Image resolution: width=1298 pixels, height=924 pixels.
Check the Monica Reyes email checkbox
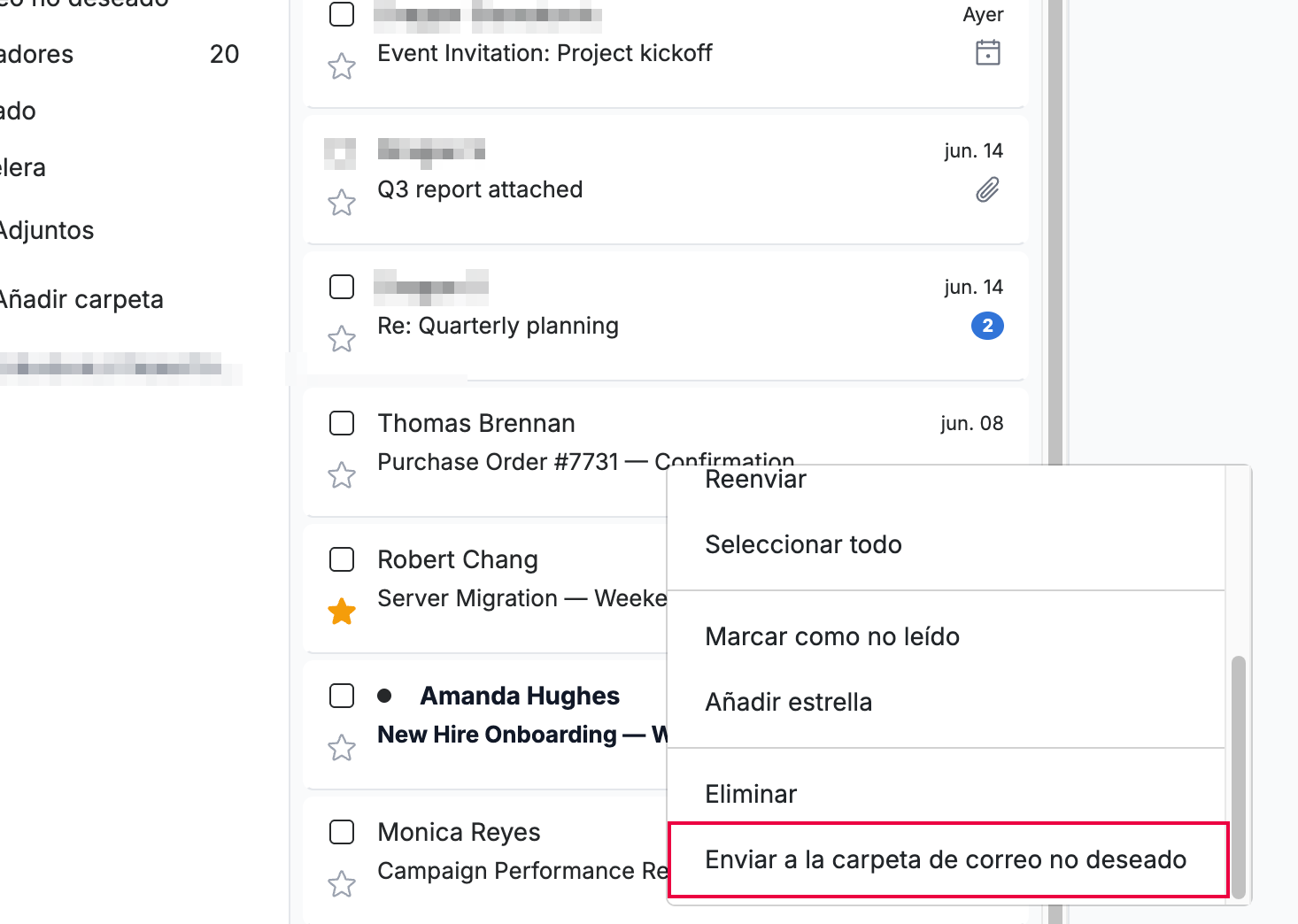(x=342, y=832)
